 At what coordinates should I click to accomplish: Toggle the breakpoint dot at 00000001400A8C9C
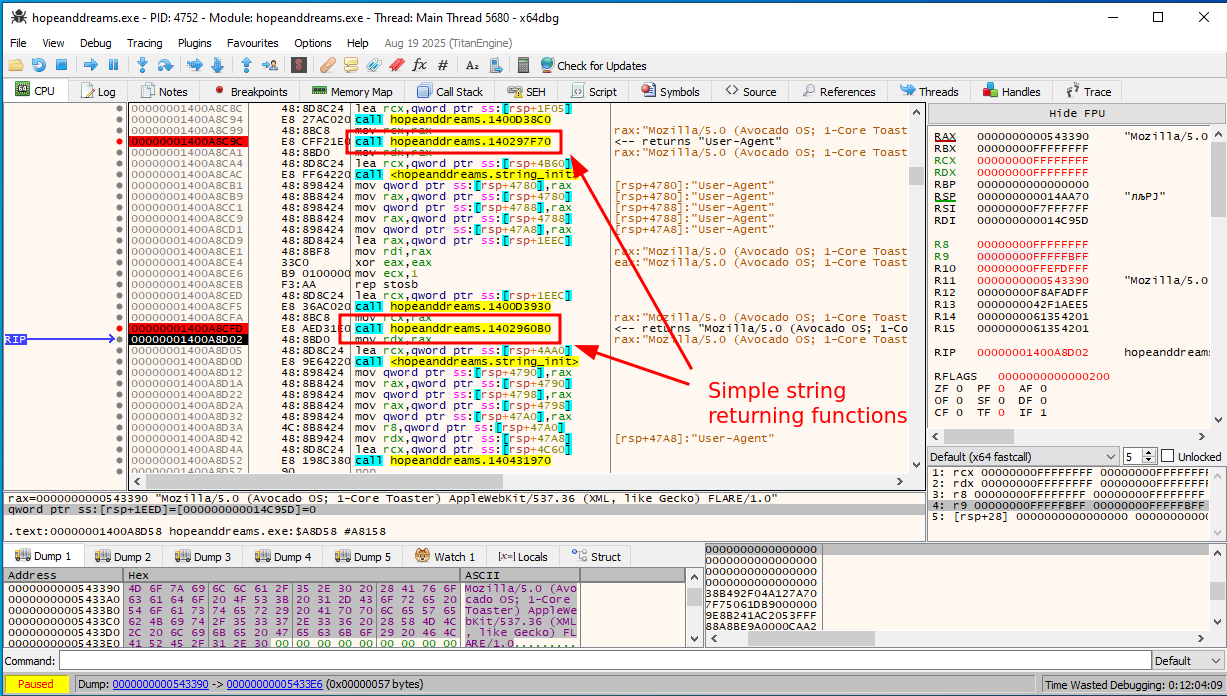tap(120, 142)
